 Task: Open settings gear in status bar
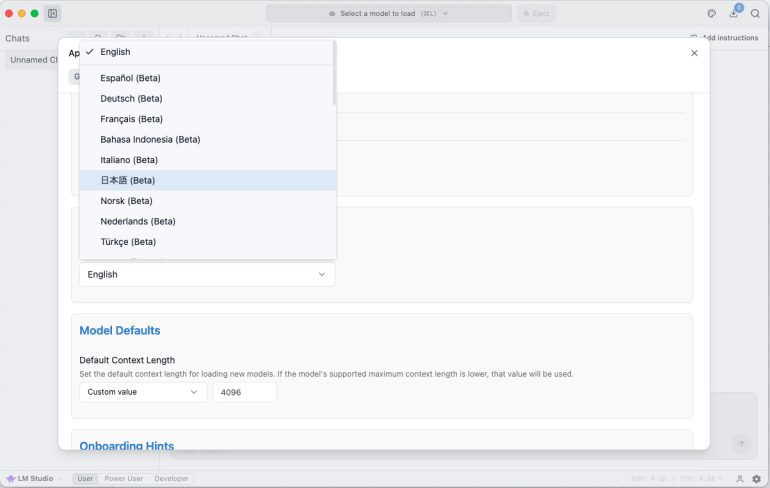click(x=757, y=479)
